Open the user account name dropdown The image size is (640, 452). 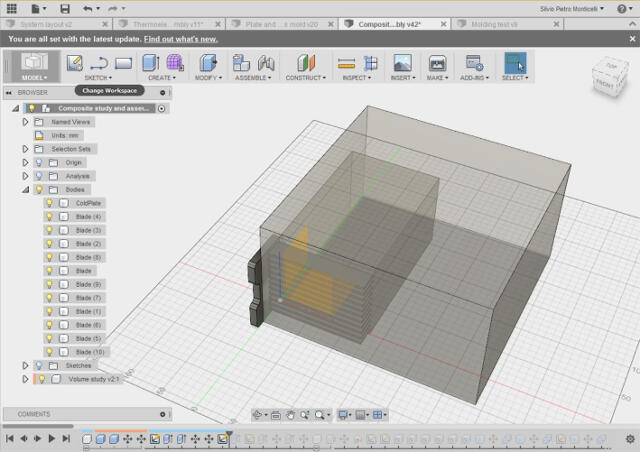point(572,9)
